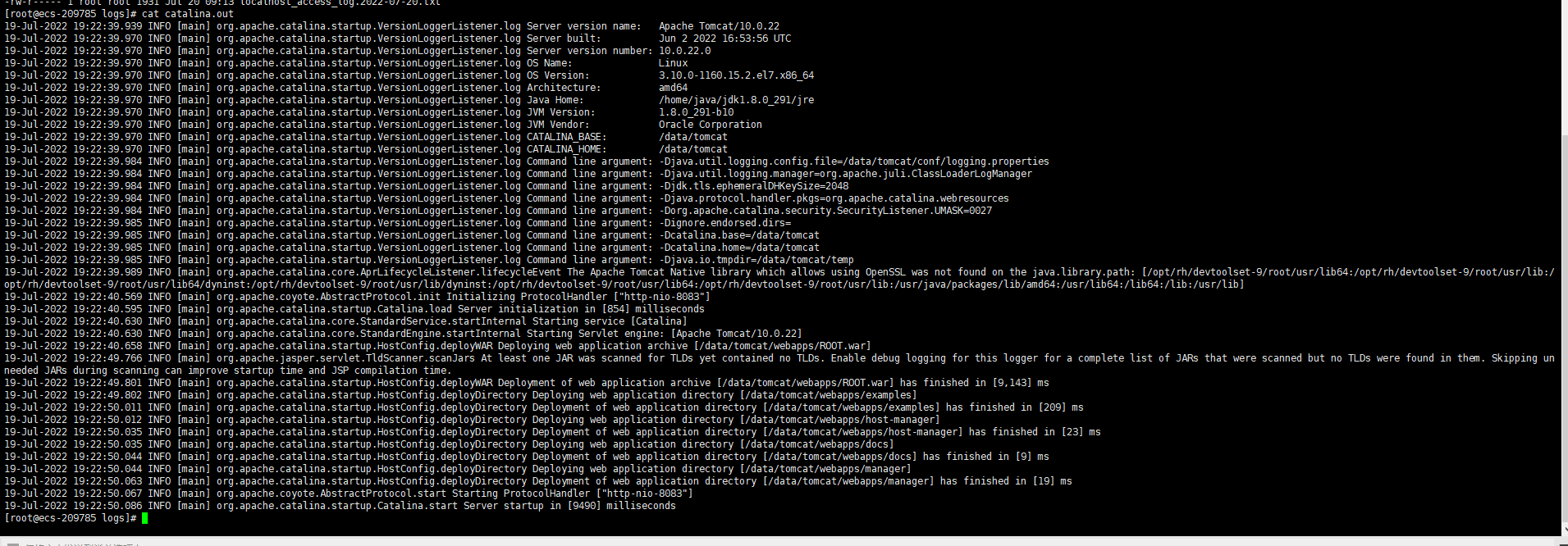Click the JVM version '1.8.0_291-b10'
The height and width of the screenshot is (546, 1568).
pyautogui.click(x=696, y=112)
